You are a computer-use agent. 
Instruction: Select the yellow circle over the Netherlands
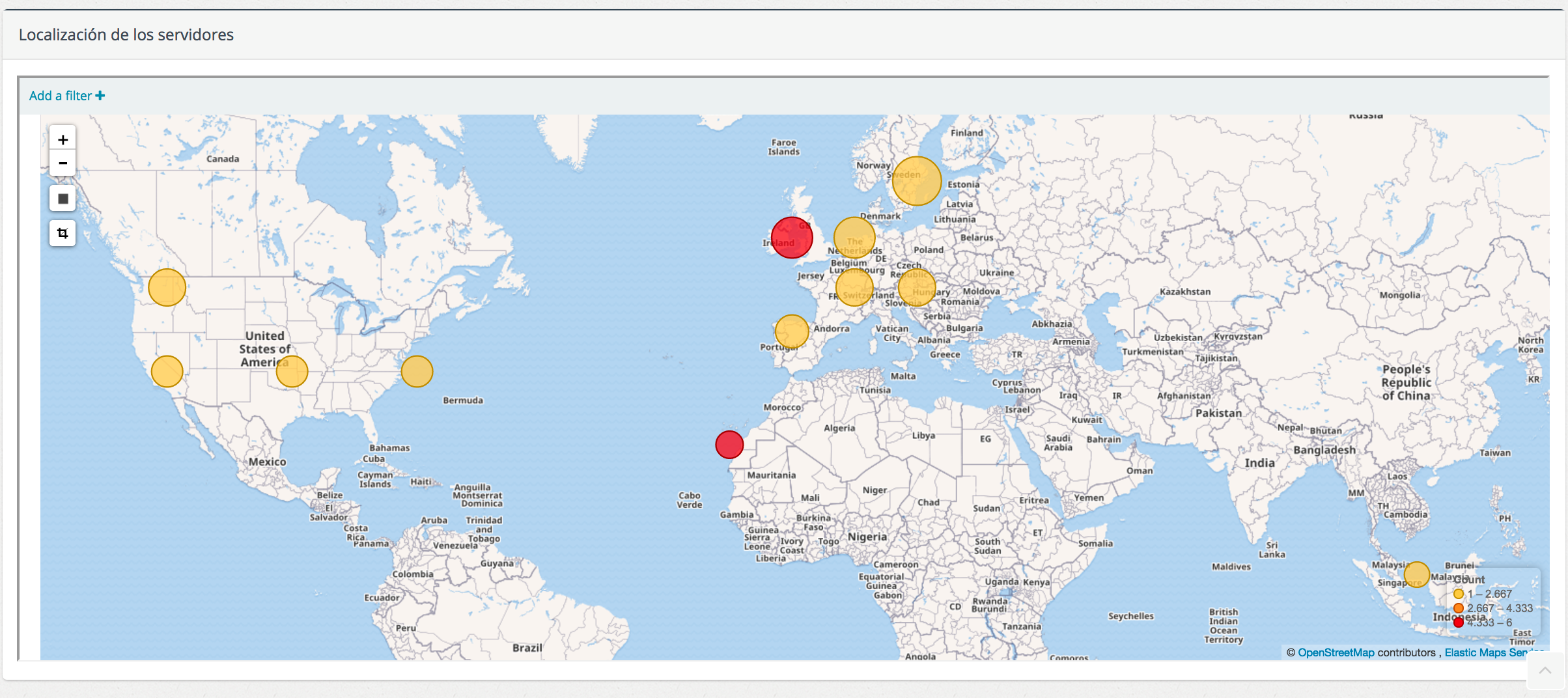[x=854, y=238]
